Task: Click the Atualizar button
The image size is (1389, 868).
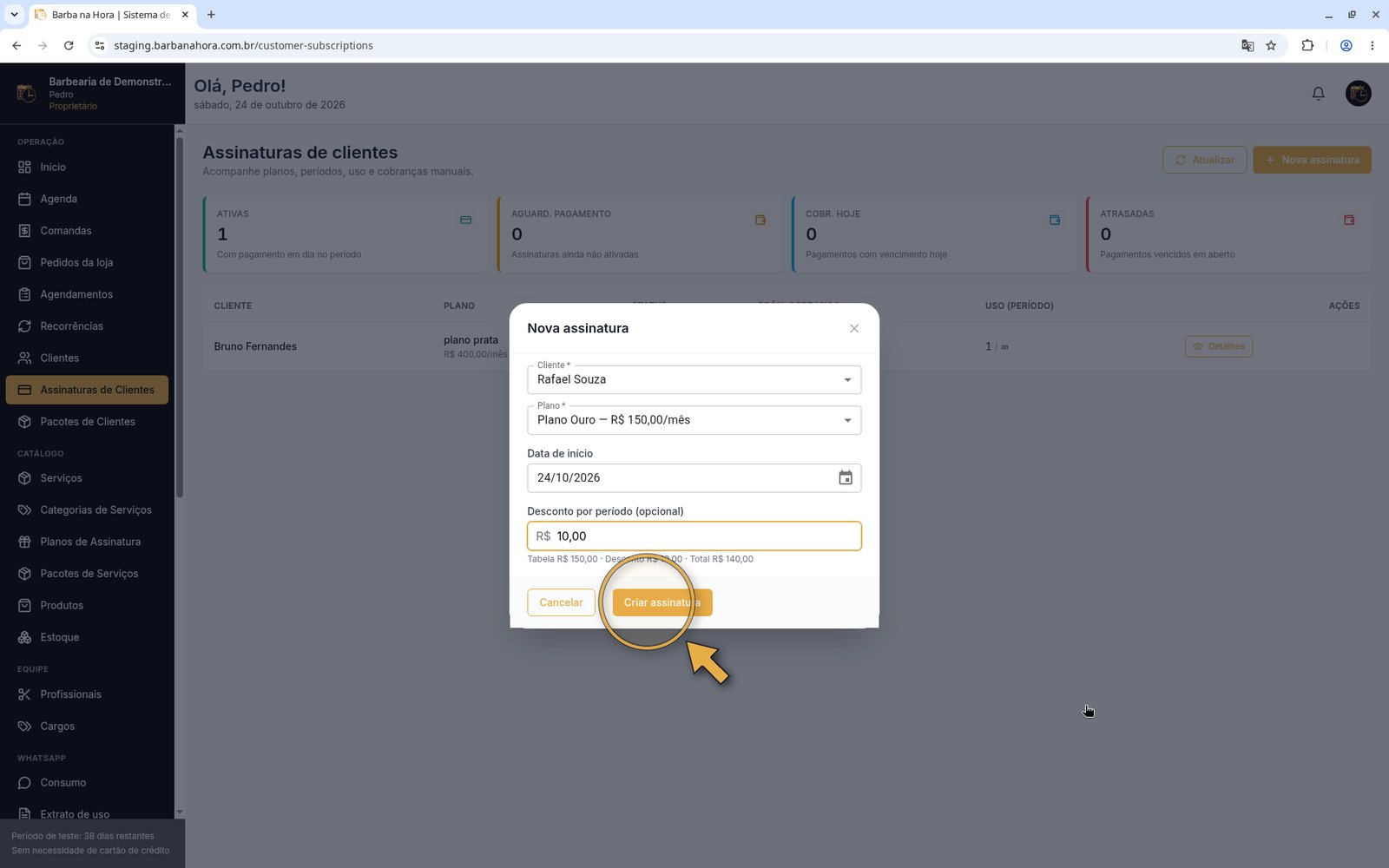Action: point(1205,160)
